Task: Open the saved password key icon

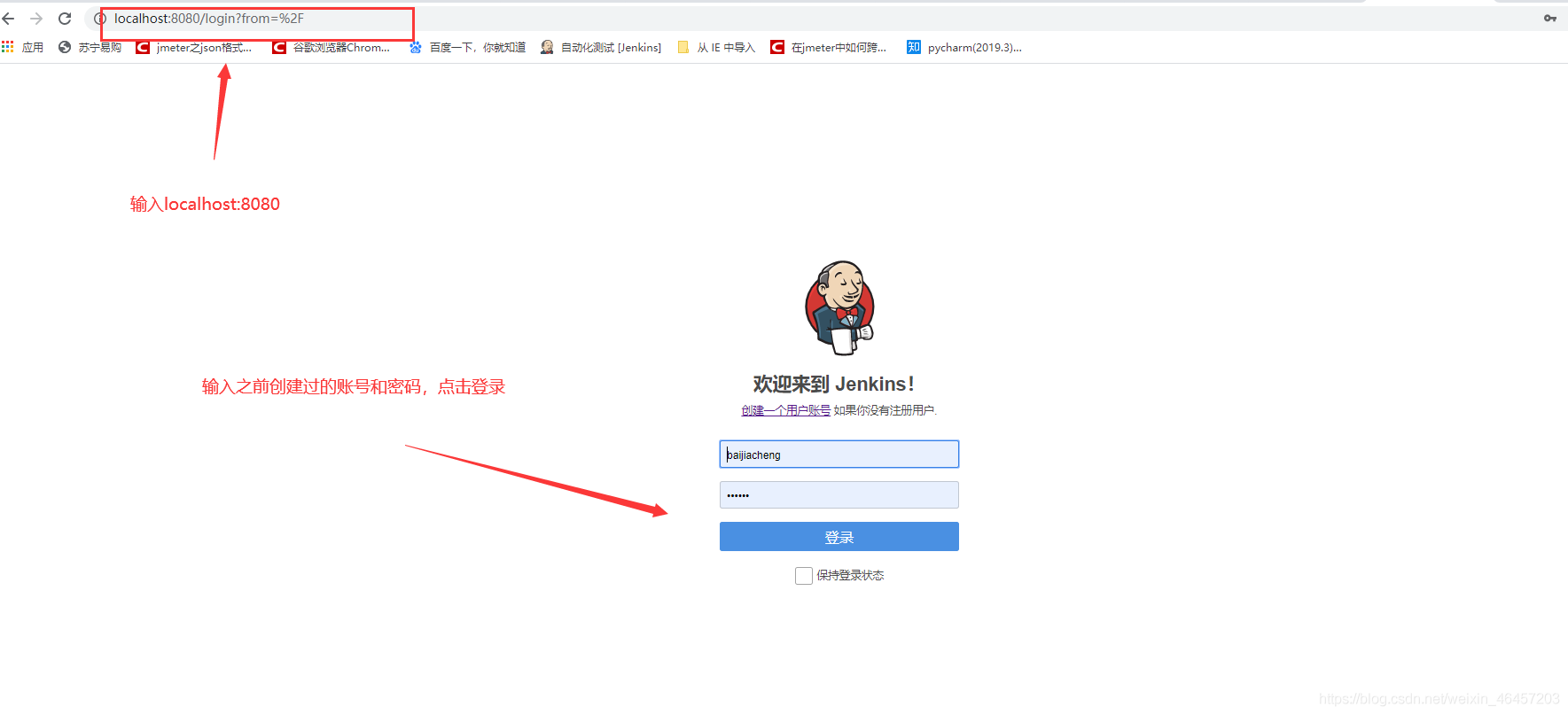Action: coord(1549,19)
